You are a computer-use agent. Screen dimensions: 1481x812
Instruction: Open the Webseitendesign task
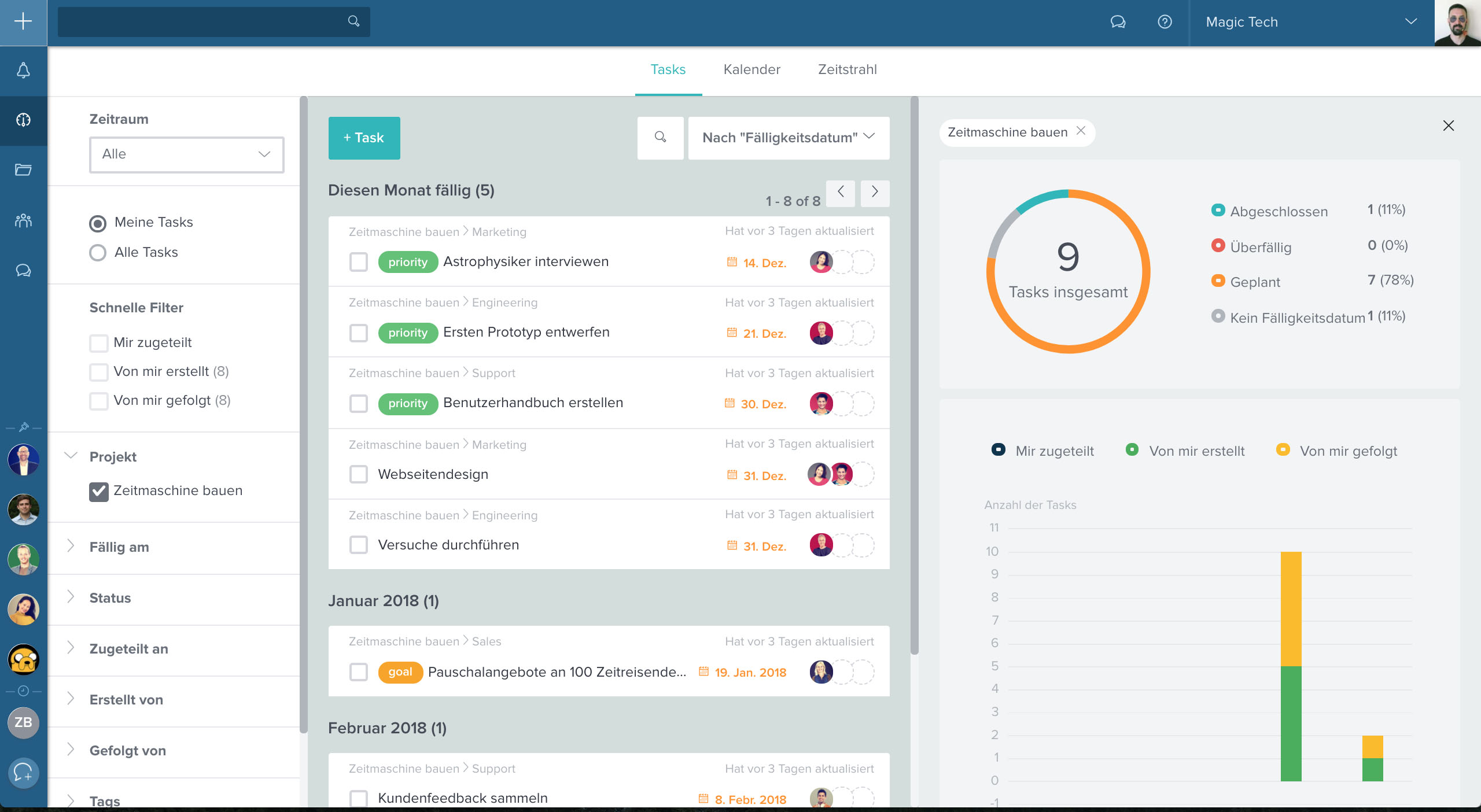433,474
